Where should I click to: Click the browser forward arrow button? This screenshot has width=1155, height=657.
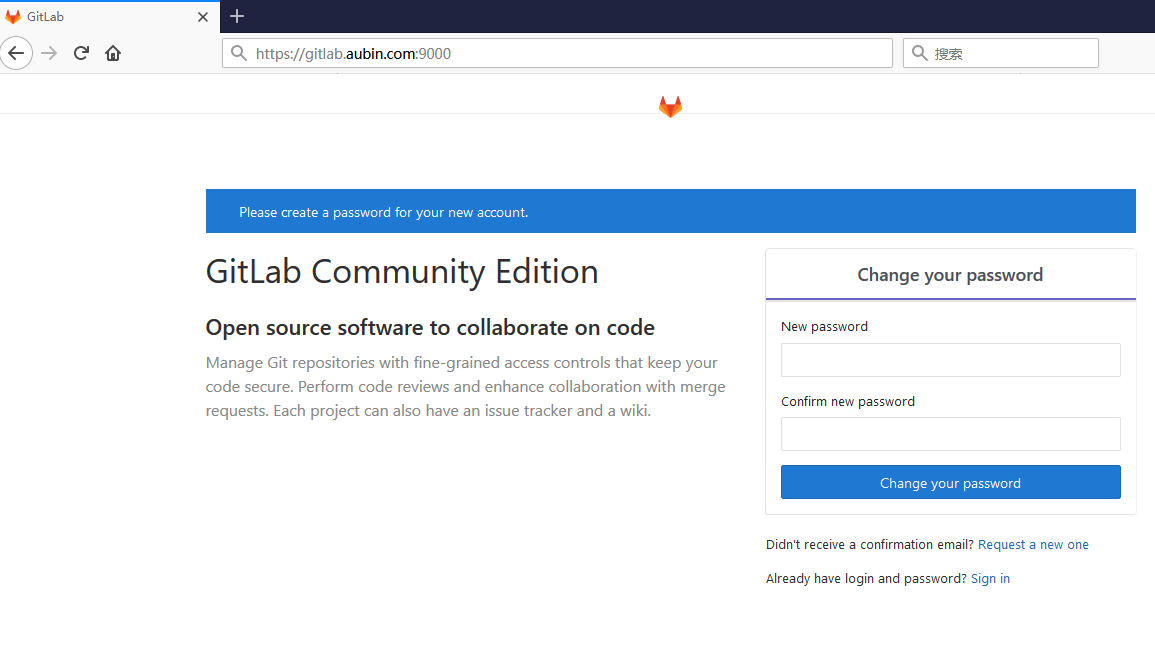point(49,53)
